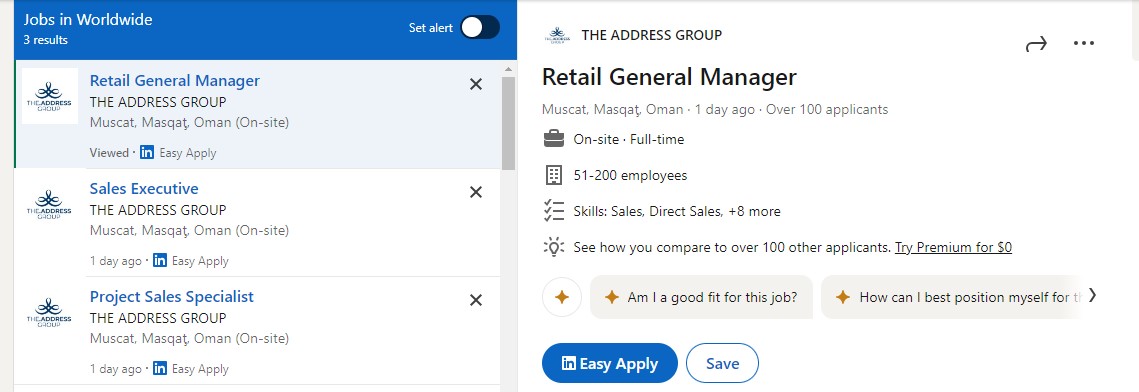The image size is (1139, 392).
Task: Click the skills checklist icon
Action: click(554, 211)
